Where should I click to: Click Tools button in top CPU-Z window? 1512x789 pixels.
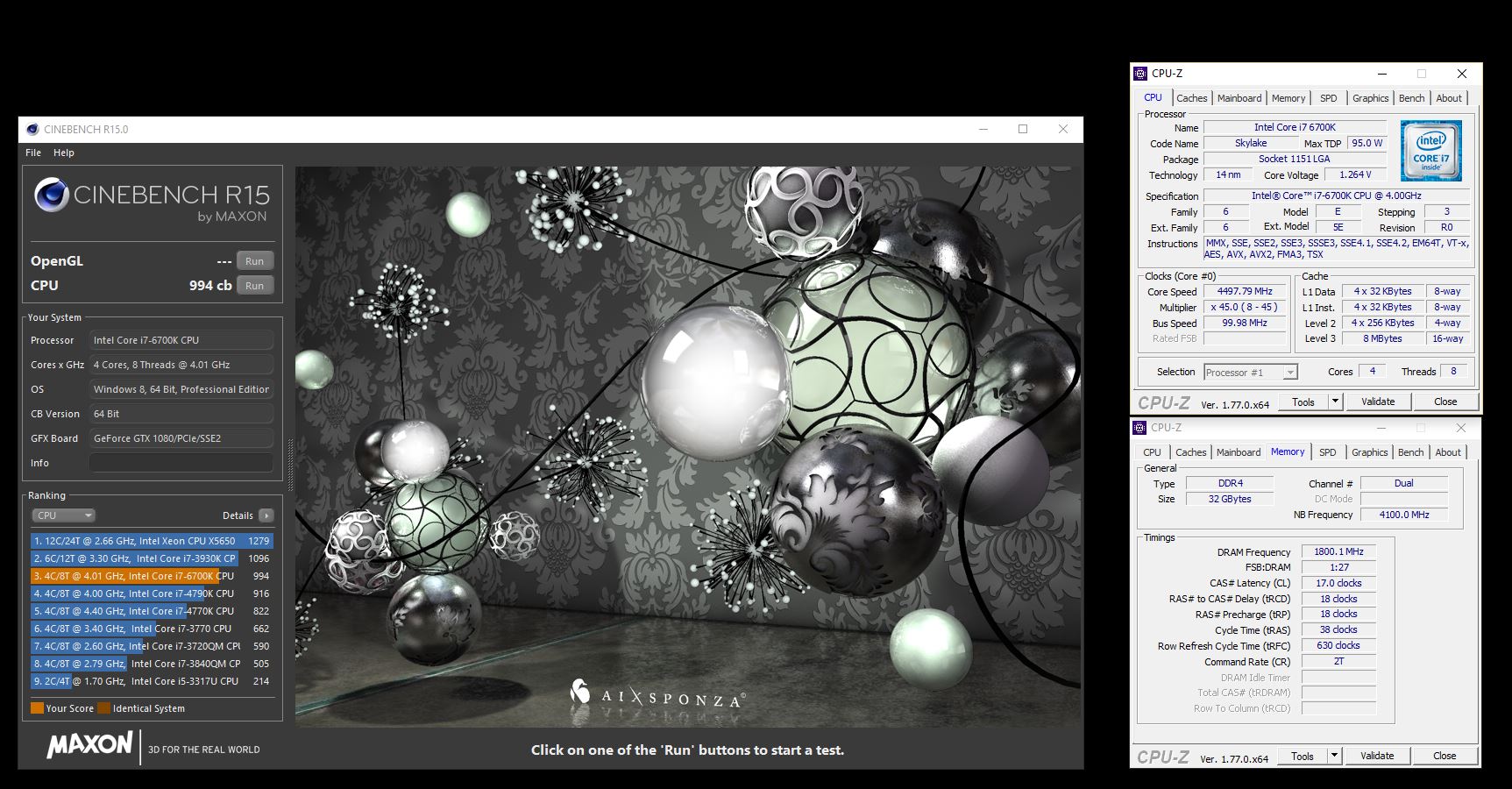pos(1303,402)
